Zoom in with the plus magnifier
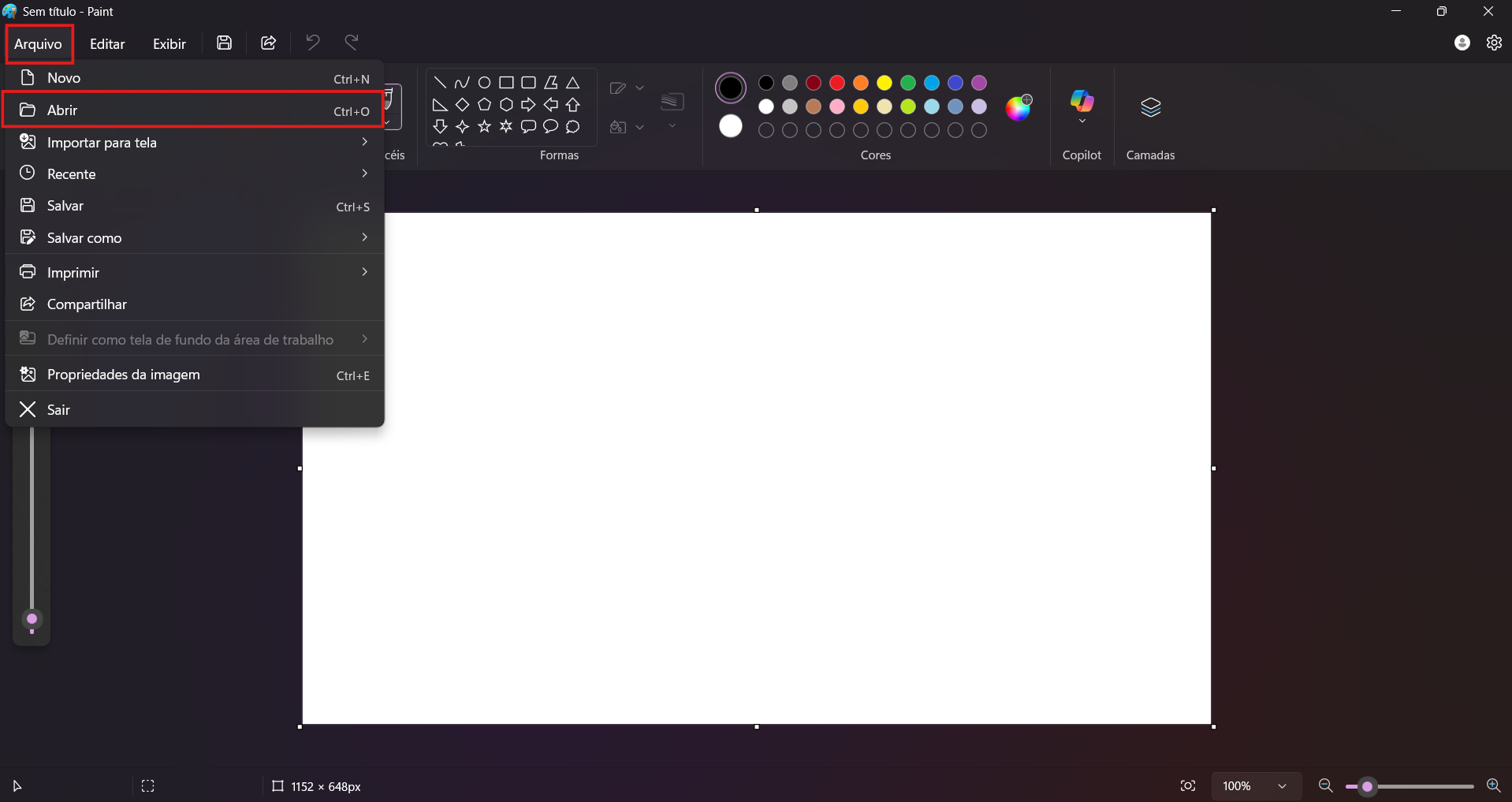The height and width of the screenshot is (802, 1512). pos(1493,786)
